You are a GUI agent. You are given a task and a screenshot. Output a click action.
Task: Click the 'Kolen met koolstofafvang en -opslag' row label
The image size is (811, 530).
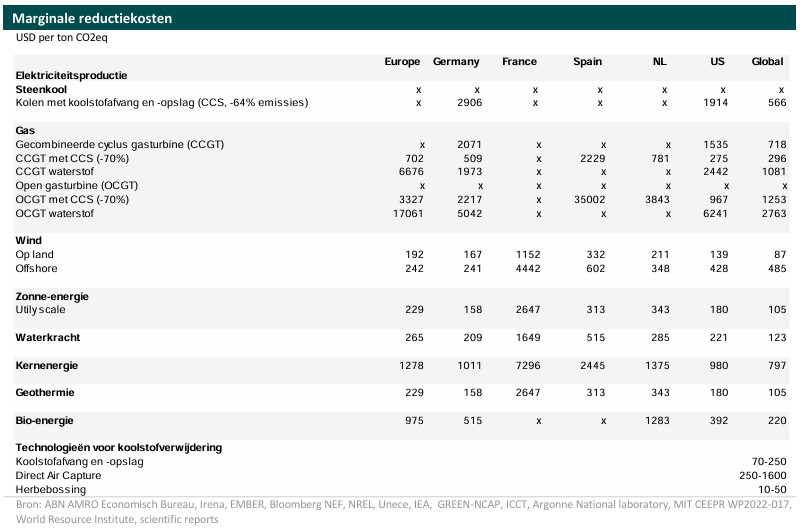pyautogui.click(x=162, y=102)
